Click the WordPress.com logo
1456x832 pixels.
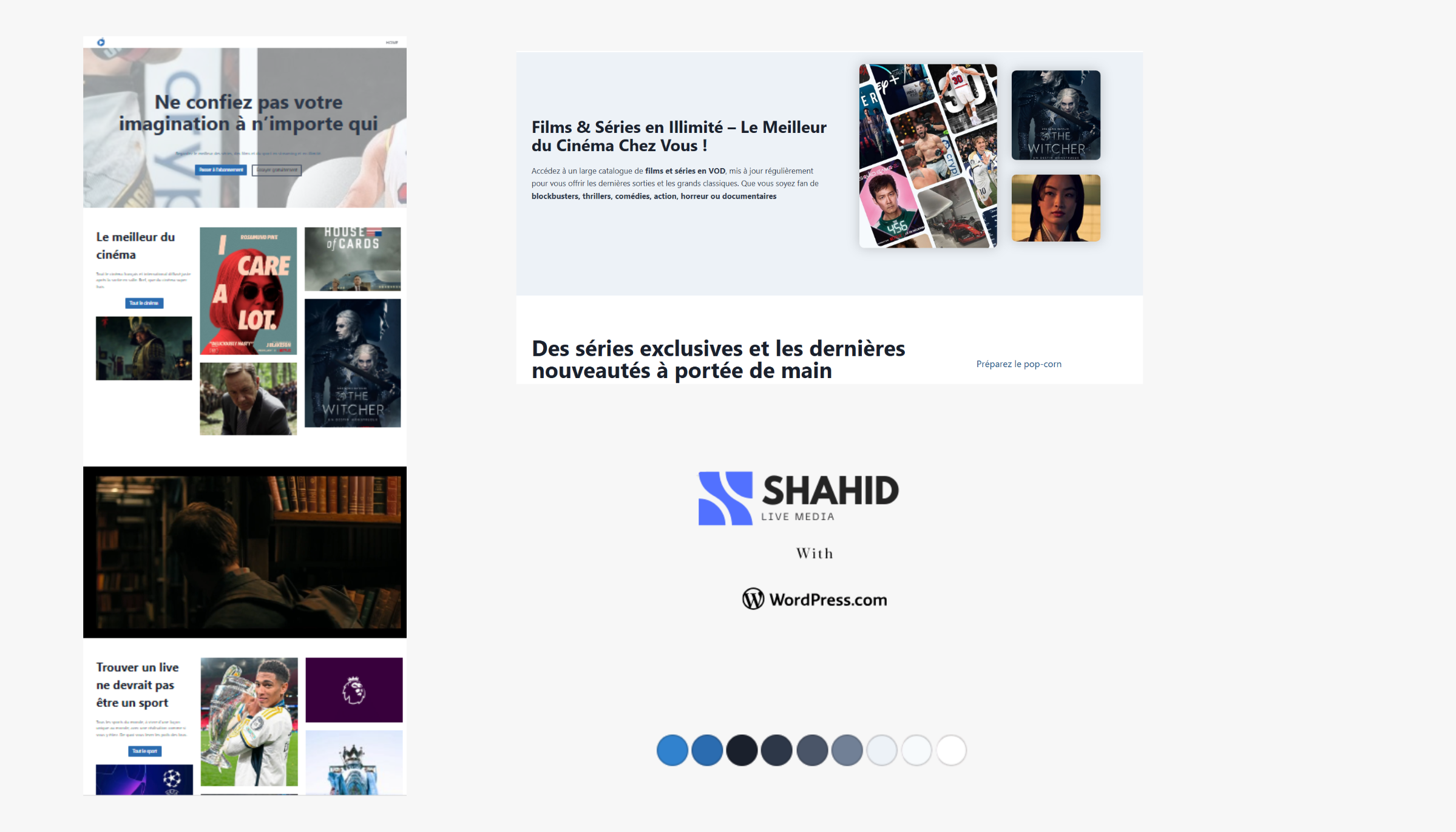pyautogui.click(x=814, y=600)
